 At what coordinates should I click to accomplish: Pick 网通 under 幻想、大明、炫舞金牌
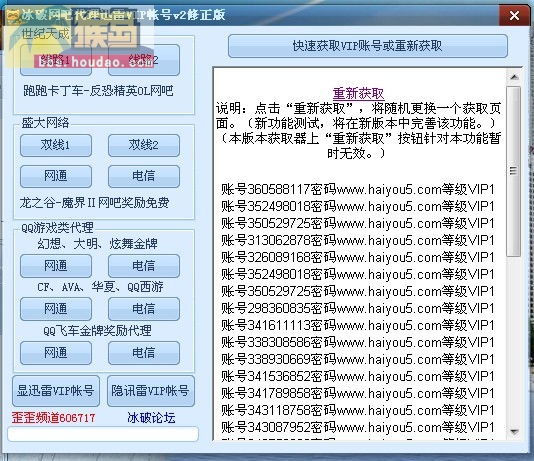(56, 266)
